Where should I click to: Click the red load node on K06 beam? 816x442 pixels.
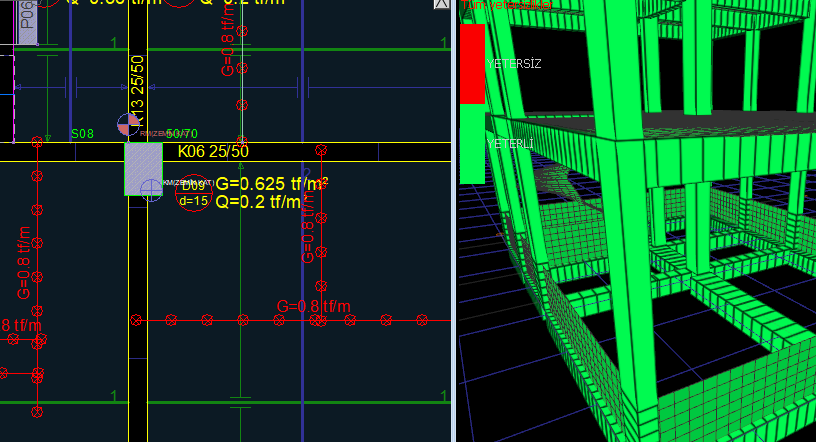(321, 150)
